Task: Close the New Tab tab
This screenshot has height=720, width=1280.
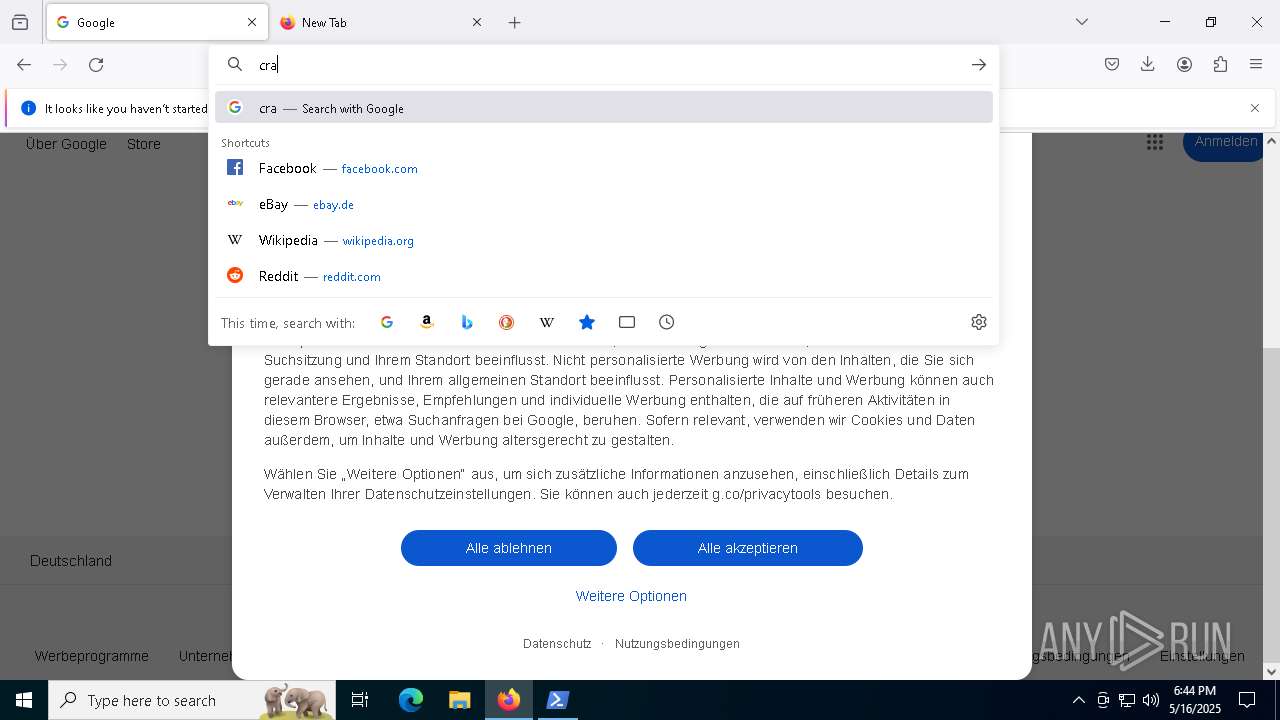Action: 477,22
